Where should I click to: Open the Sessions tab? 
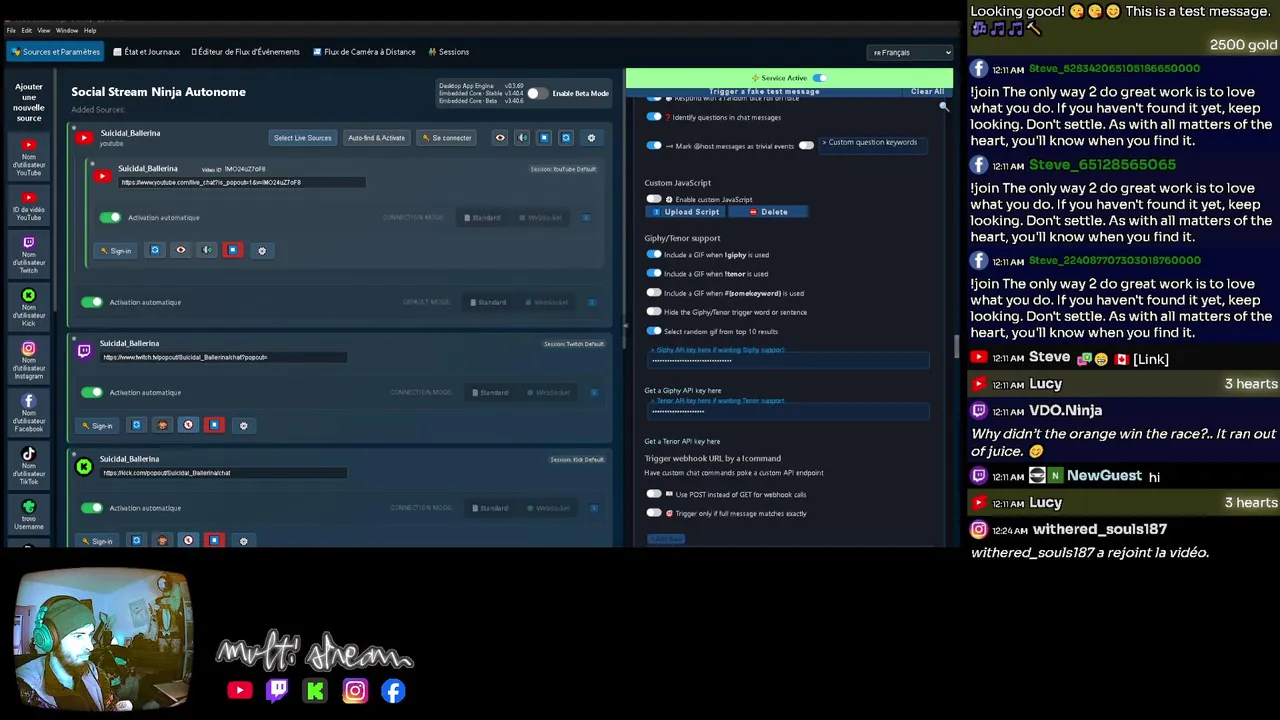[x=448, y=52]
